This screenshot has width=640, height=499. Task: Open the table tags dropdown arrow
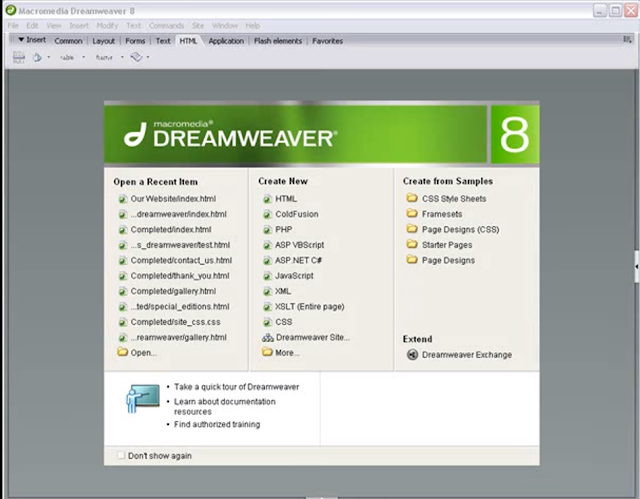pyautogui.click(x=84, y=57)
